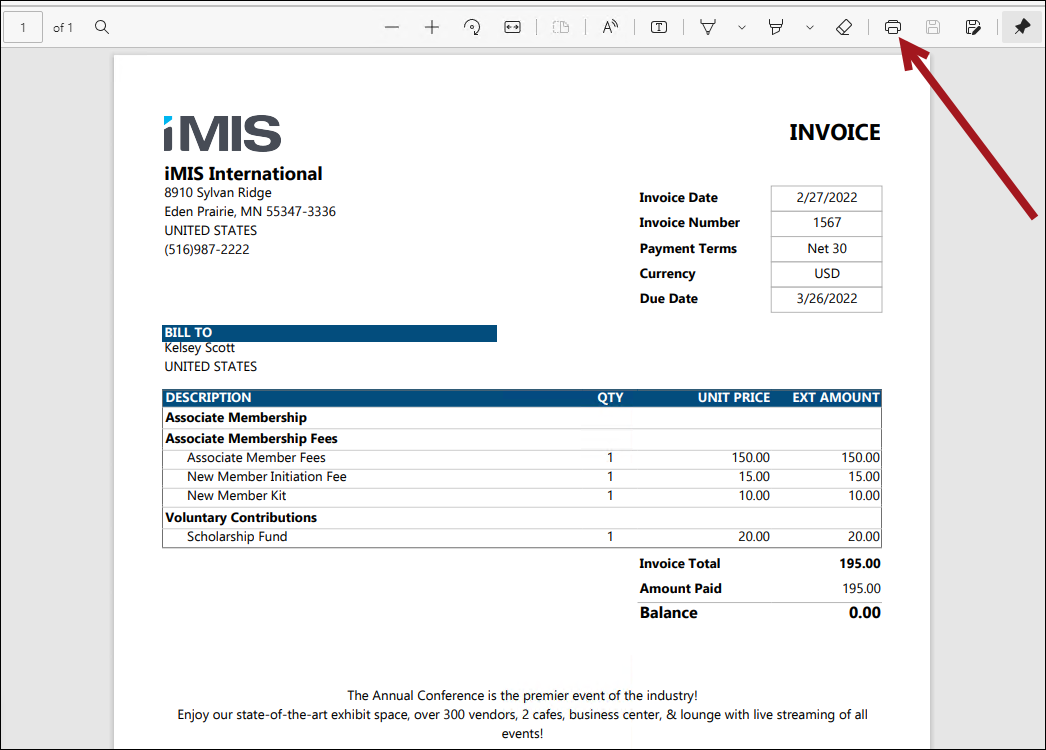Screen dimensions: 1046x750
Task: Click the INVOICE heading
Action: [835, 132]
